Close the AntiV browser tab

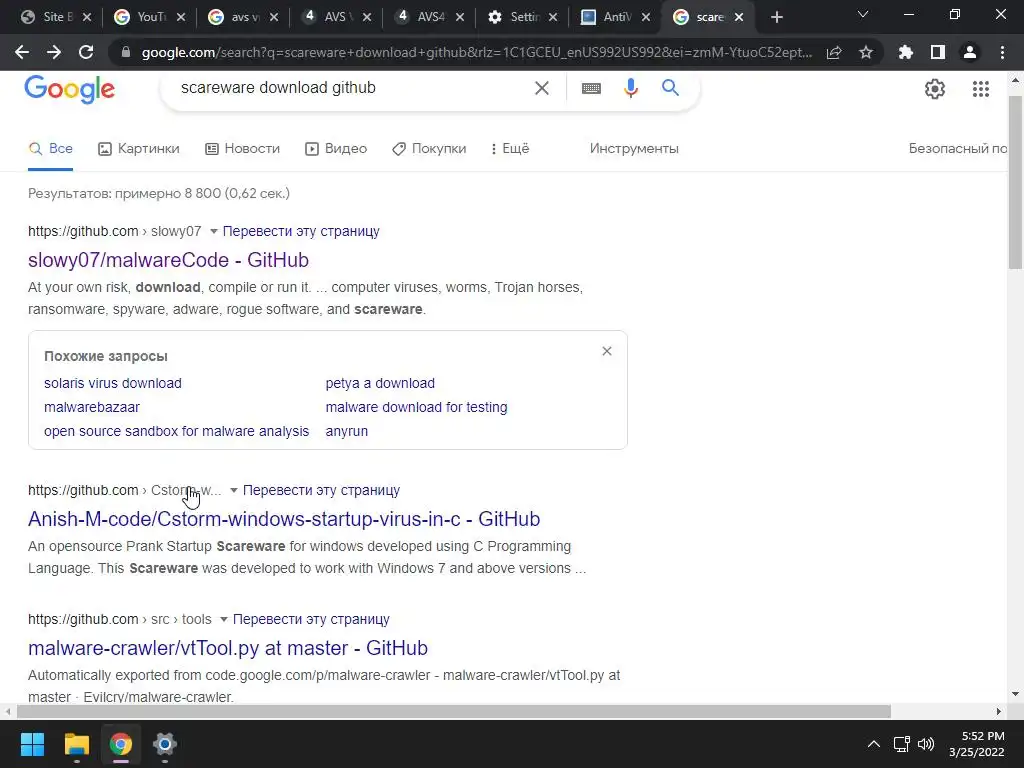pos(645,17)
